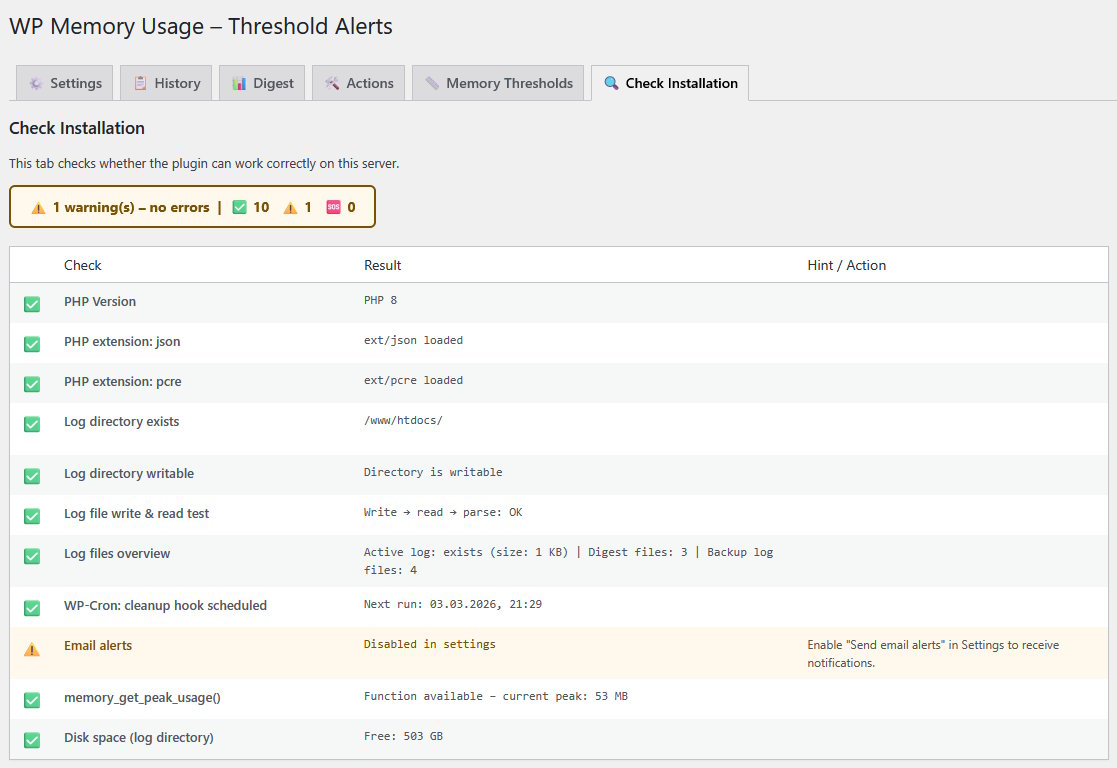Click the green check icon beside count 10
This screenshot has width=1117, height=768.
239,207
